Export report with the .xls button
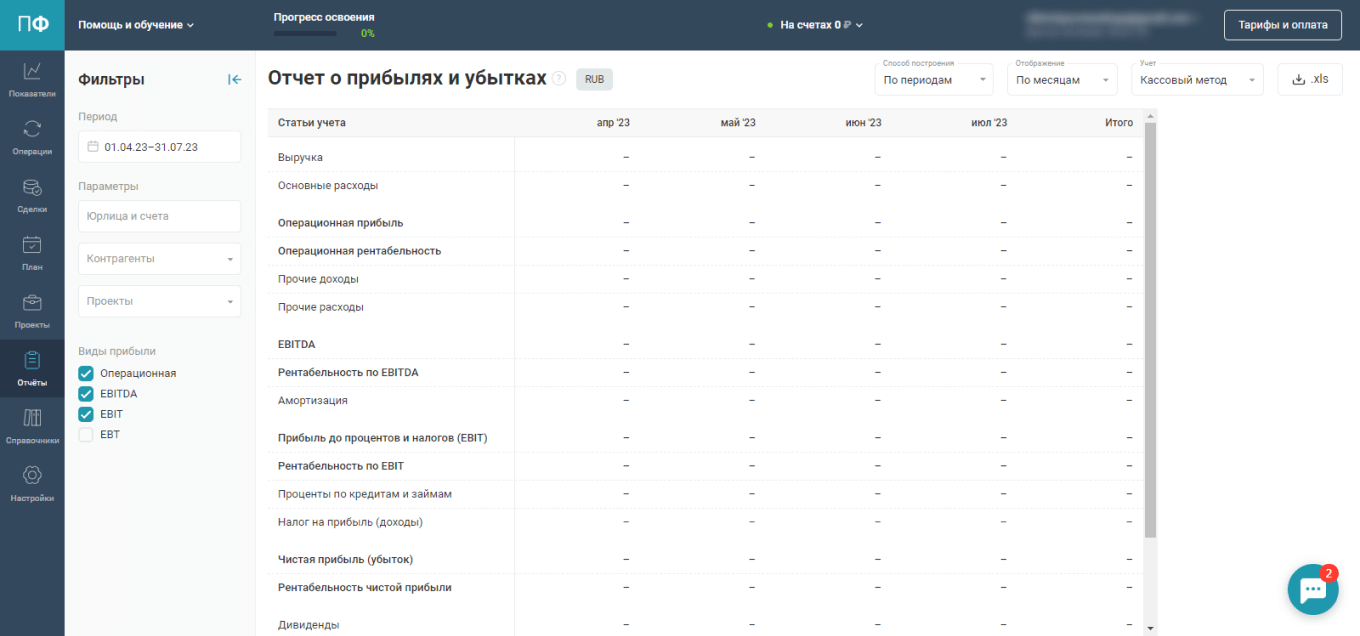 coord(1309,80)
